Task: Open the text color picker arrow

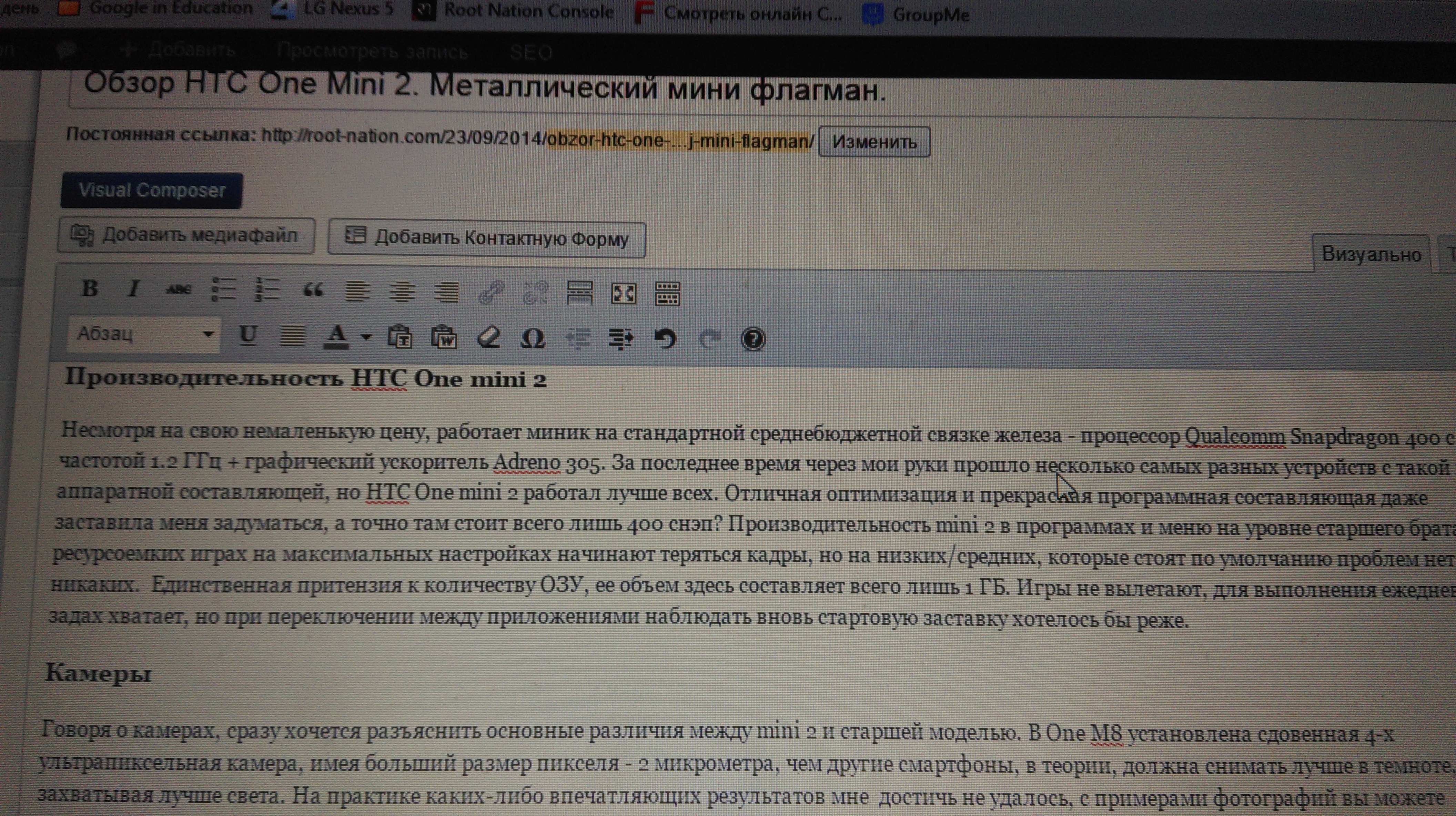Action: 366,337
